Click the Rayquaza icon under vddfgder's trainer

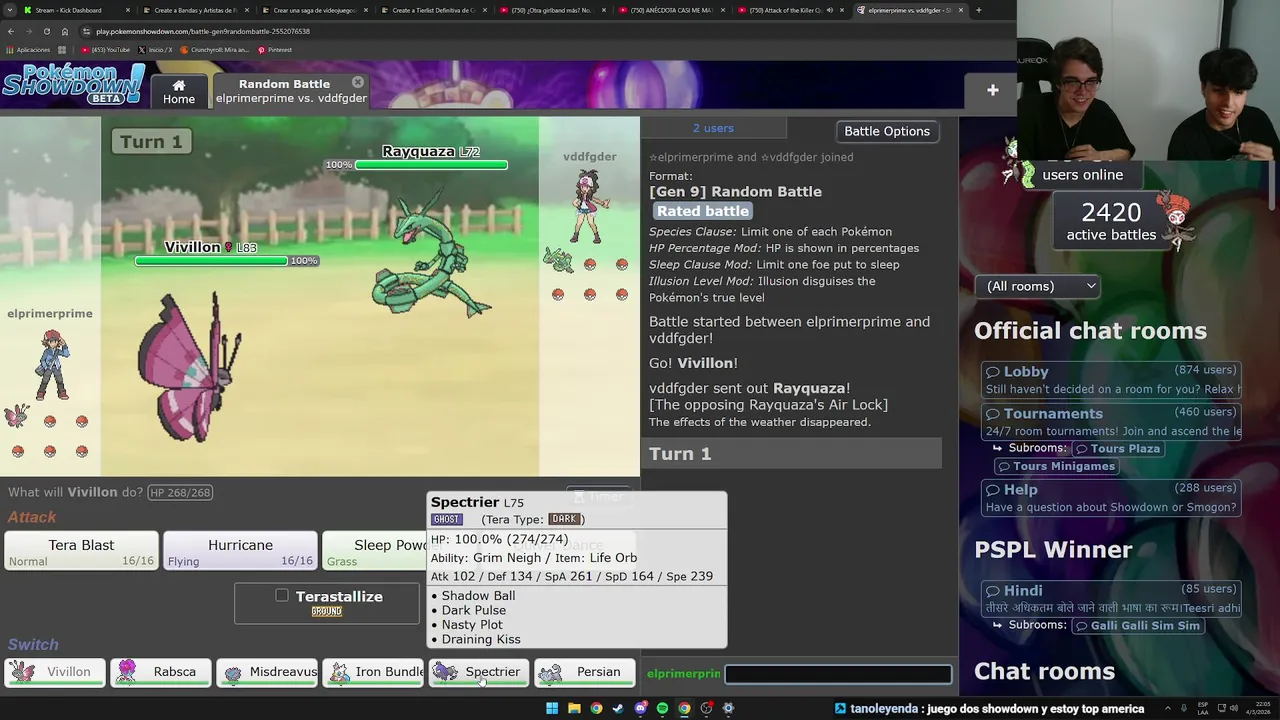pos(558,261)
